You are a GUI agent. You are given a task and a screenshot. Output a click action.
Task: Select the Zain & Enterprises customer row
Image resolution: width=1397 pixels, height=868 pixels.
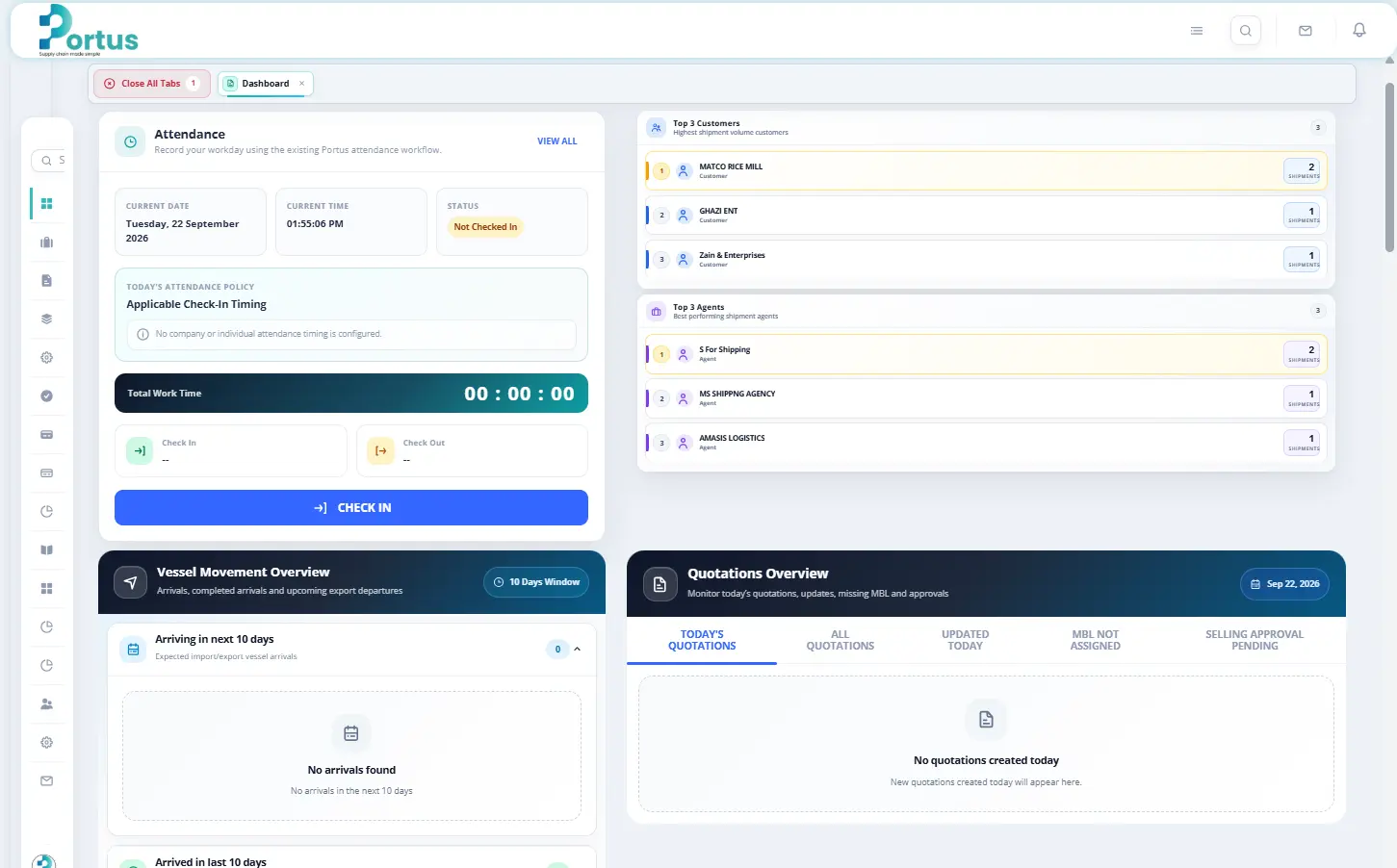[x=986, y=260]
